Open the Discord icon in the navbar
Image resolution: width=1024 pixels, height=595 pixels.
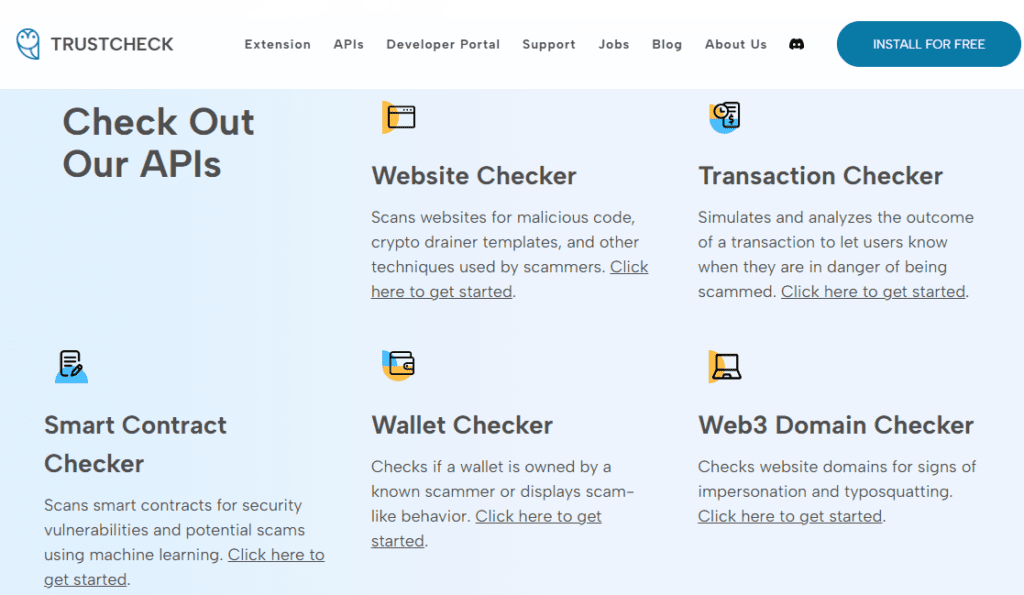796,44
